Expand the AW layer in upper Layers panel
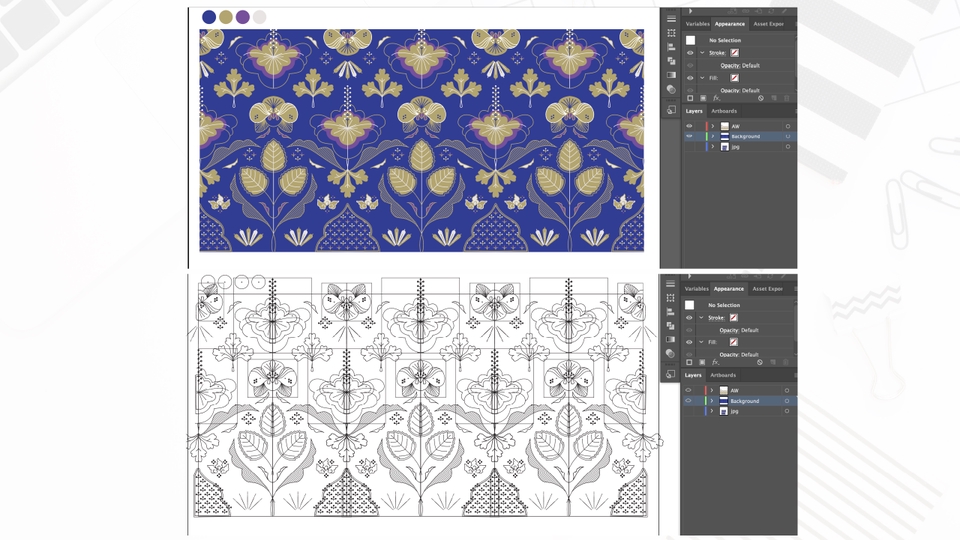The image size is (960, 540). [712, 127]
